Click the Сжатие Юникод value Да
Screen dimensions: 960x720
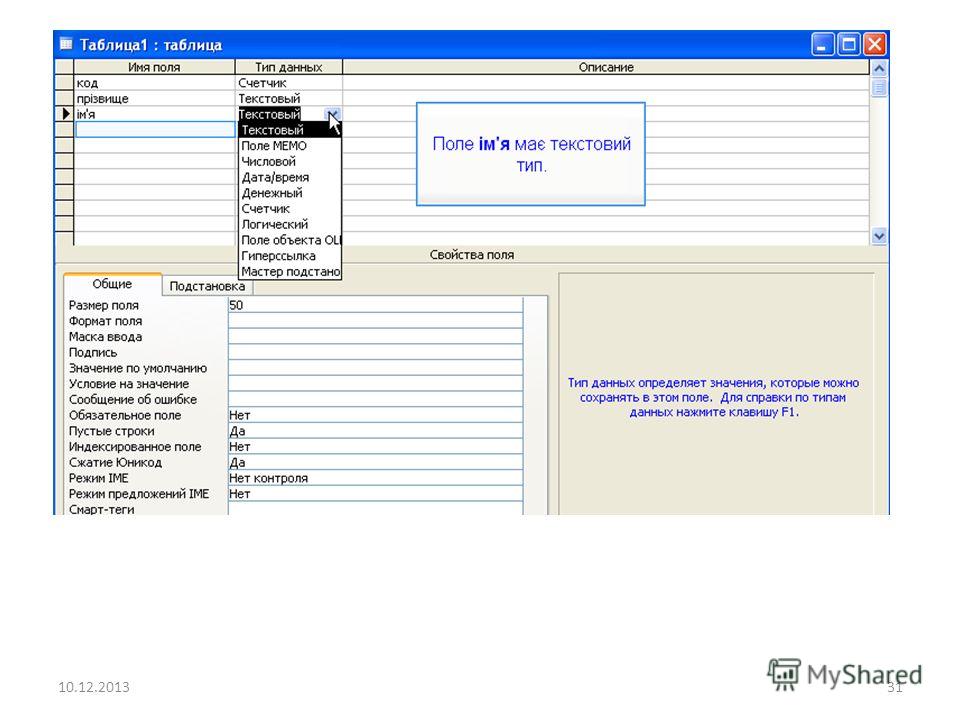pos(375,462)
